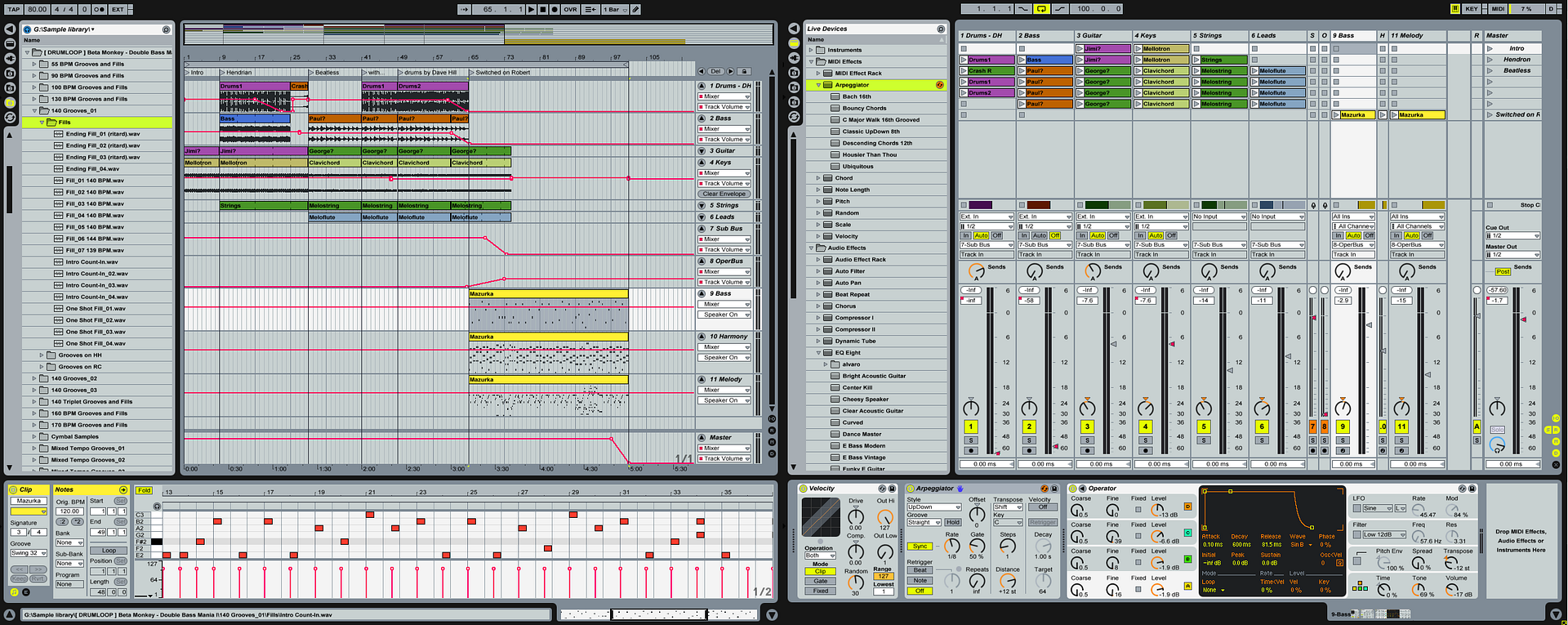Launch the Mazurka clip on 9 Bass track
1568x625 pixels.
tap(1336, 115)
